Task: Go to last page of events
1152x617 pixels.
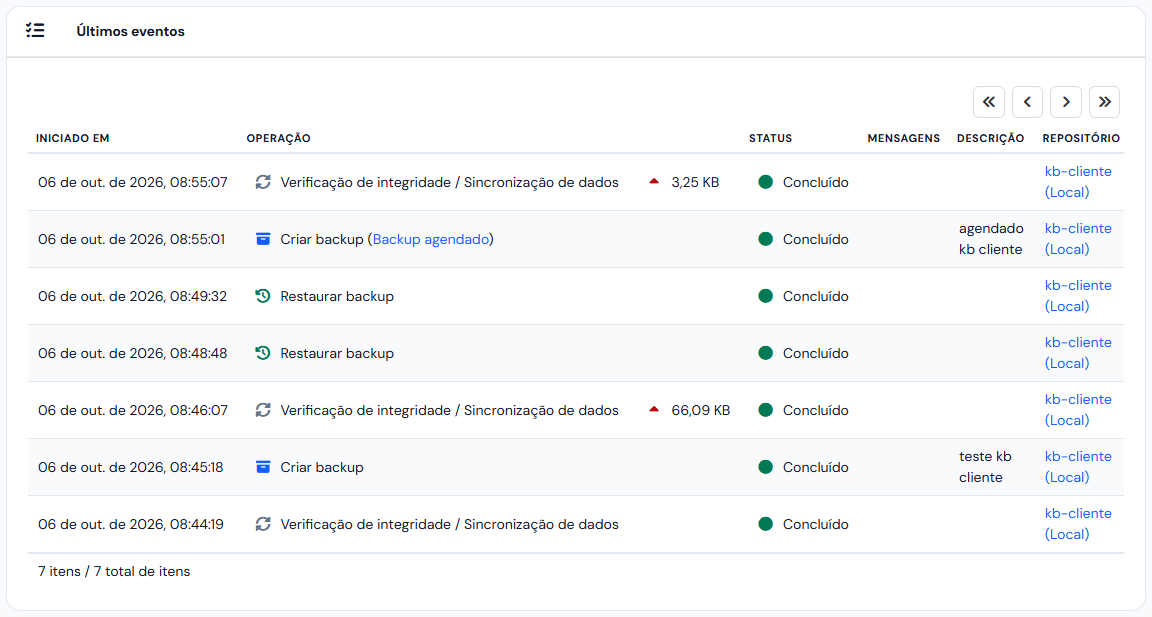Action: [x=1104, y=102]
